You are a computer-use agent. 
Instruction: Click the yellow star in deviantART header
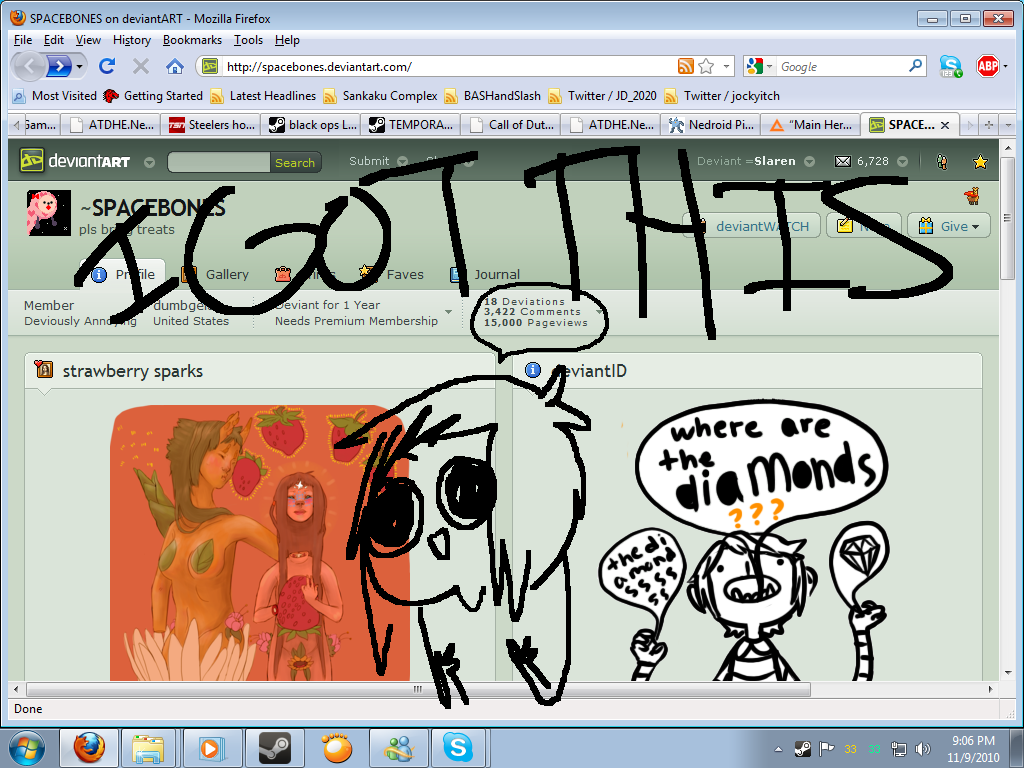click(x=980, y=161)
